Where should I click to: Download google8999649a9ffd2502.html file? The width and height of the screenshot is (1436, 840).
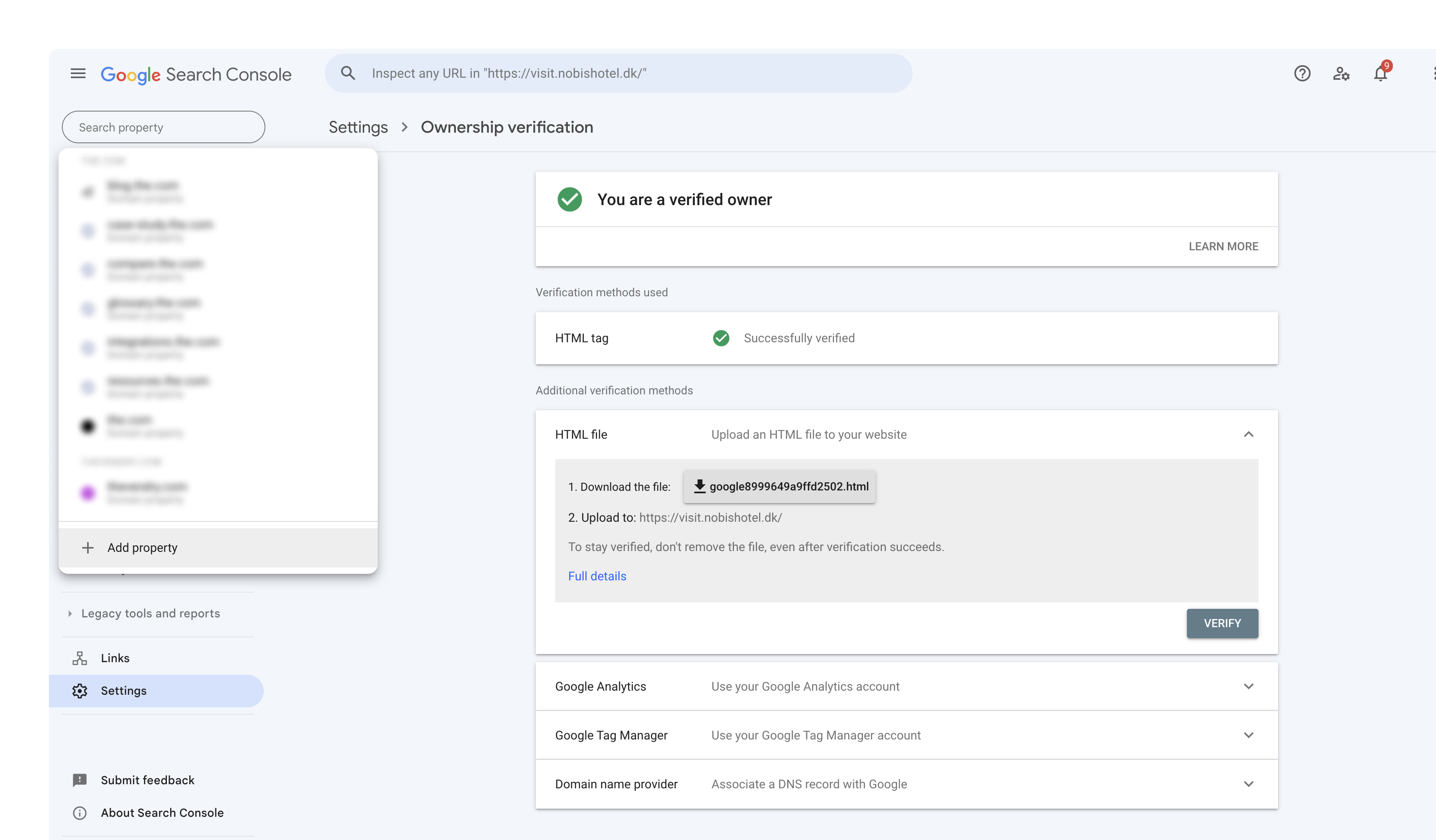(779, 486)
